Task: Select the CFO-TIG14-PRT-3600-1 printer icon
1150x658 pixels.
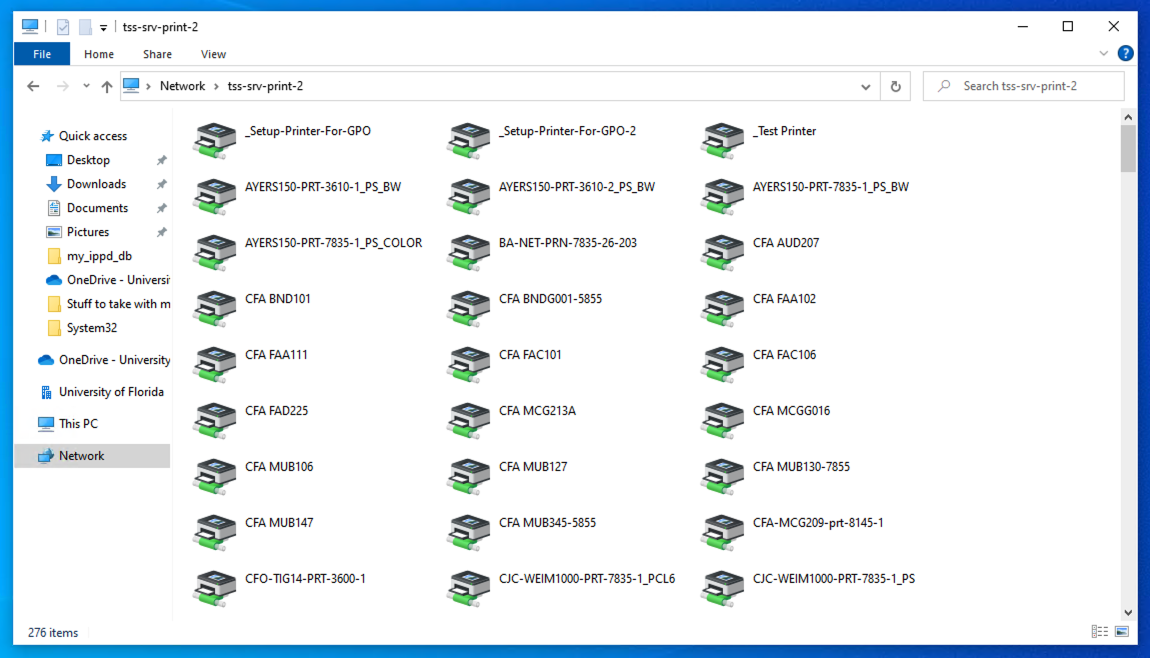Action: (x=214, y=588)
